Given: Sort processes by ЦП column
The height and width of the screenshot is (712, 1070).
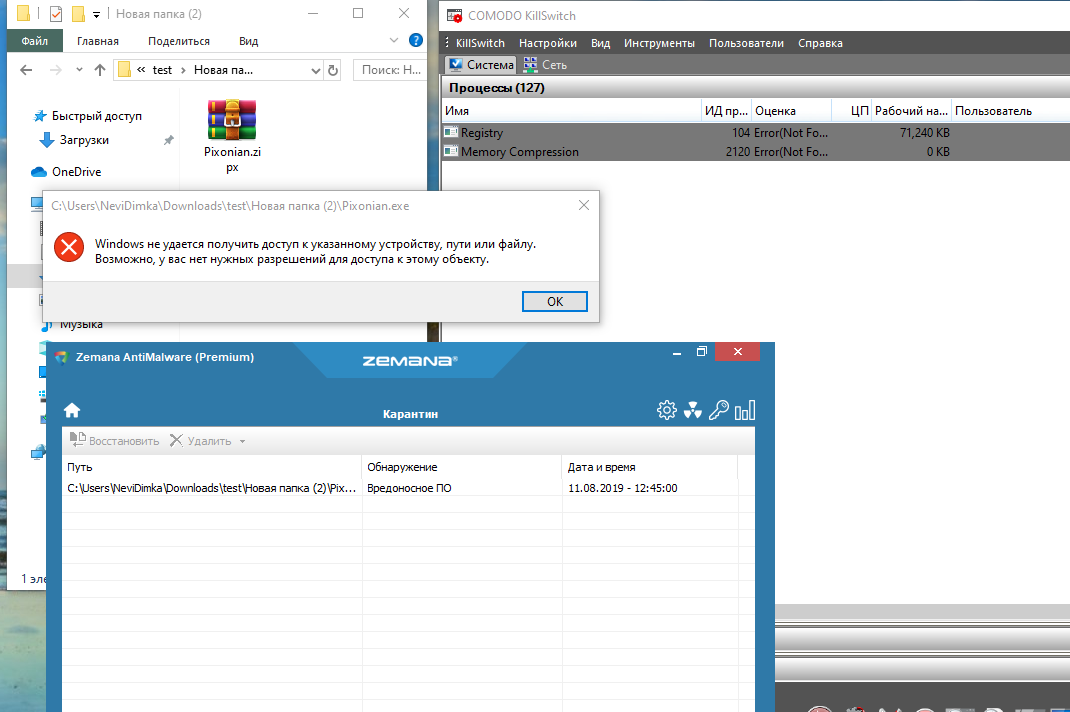Looking at the screenshot, I should pos(852,111).
